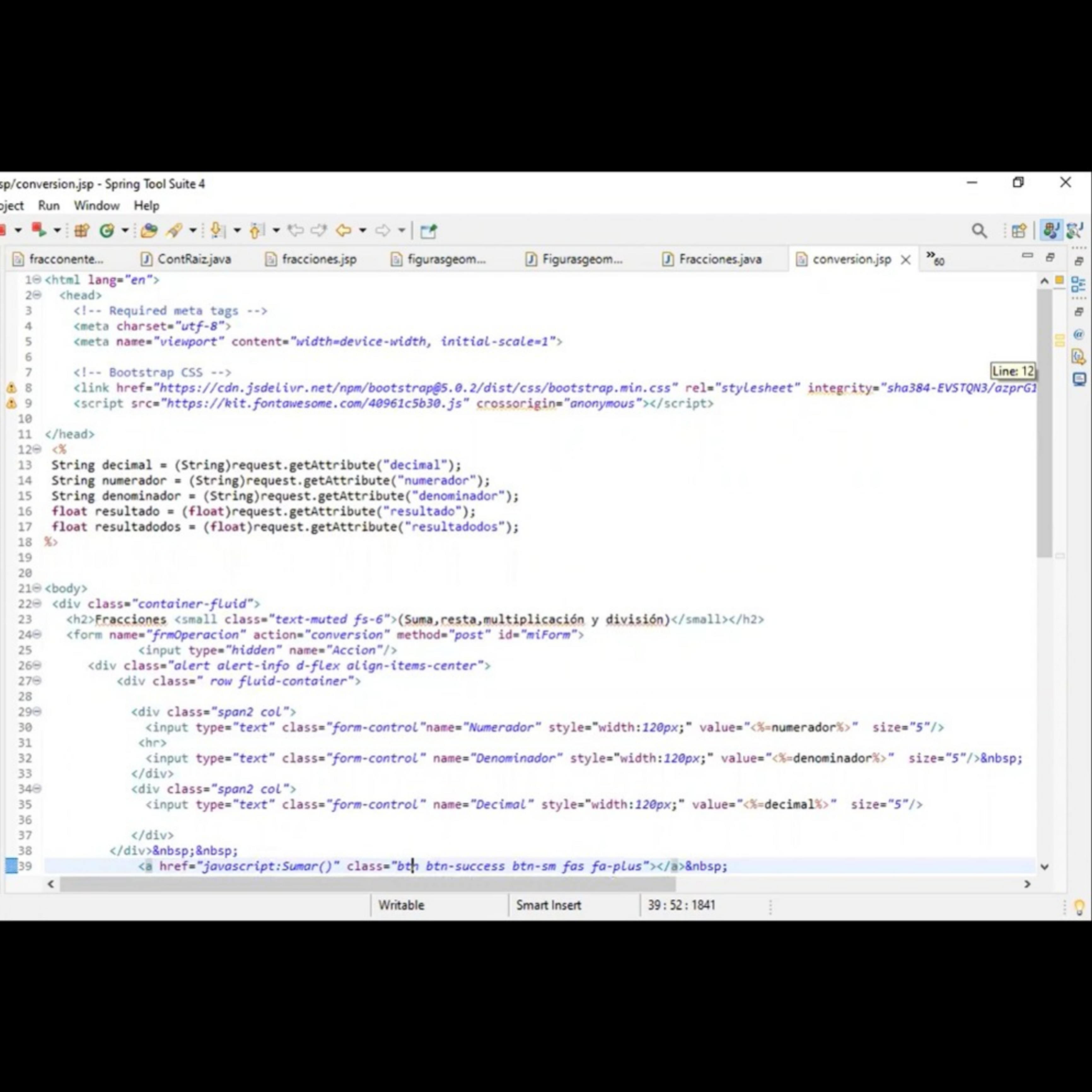Click the horizontal scroll left arrow
The width and height of the screenshot is (1092, 1092).
tap(51, 884)
